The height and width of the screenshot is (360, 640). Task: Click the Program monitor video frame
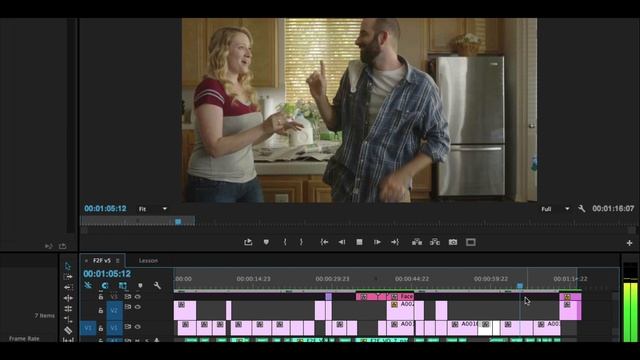(x=359, y=110)
